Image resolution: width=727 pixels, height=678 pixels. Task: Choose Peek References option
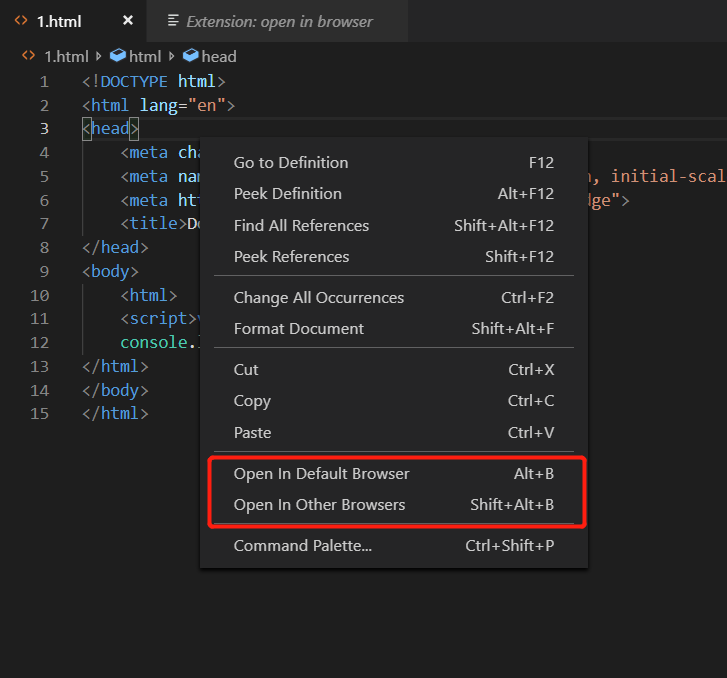(x=291, y=257)
